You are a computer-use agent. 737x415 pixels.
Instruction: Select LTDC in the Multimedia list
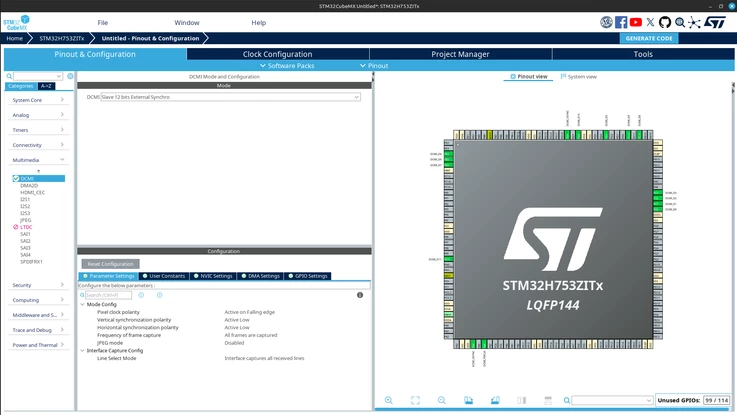26,227
